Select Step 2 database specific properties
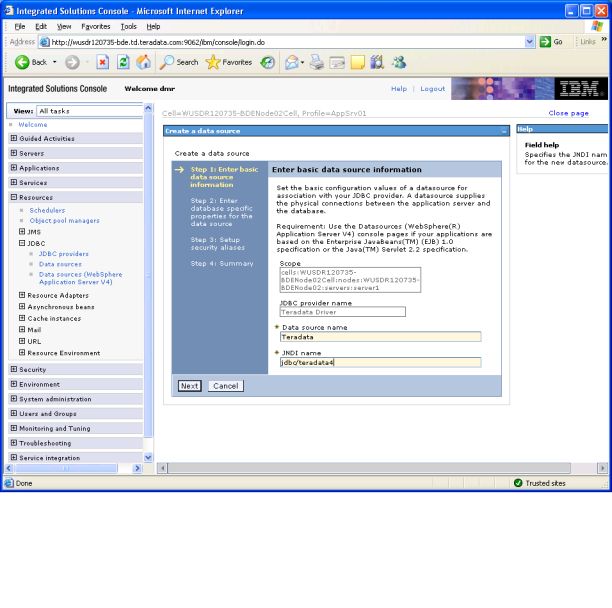The height and width of the screenshot is (608, 612). [x=221, y=212]
